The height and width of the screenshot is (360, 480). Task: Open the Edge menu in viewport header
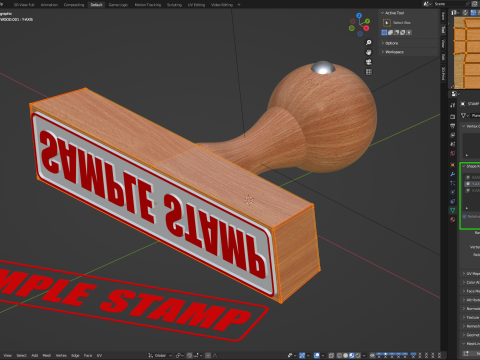coord(75,355)
